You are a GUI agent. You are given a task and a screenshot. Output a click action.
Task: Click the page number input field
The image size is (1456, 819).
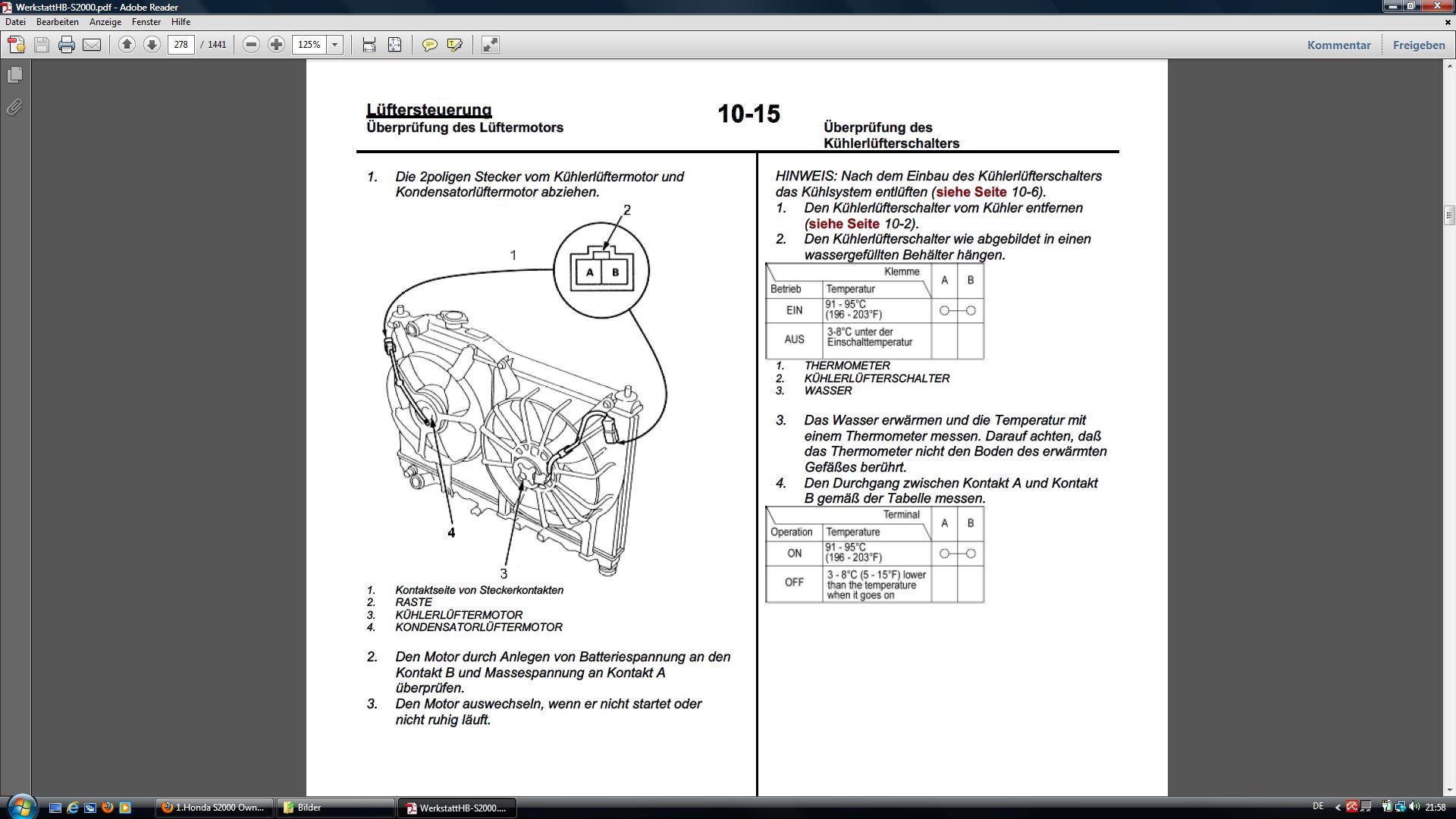[180, 45]
